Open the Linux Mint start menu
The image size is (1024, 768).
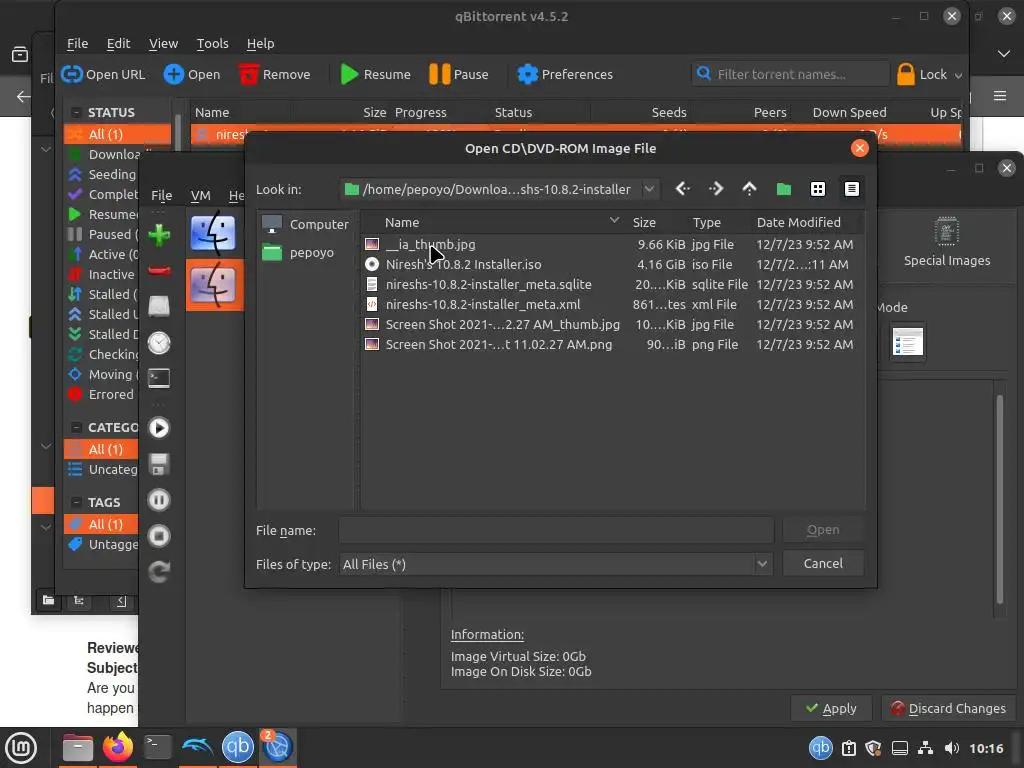21,747
